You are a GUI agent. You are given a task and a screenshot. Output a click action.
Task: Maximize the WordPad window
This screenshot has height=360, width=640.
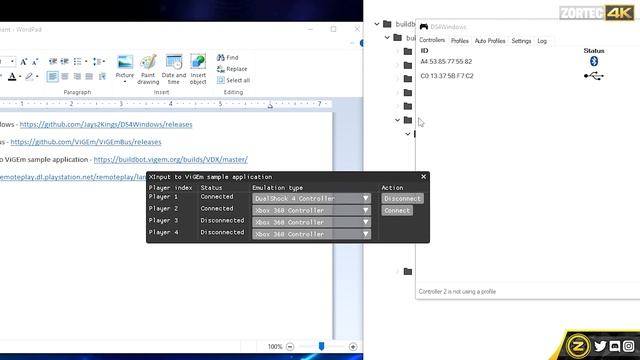pyautogui.click(x=333, y=29)
